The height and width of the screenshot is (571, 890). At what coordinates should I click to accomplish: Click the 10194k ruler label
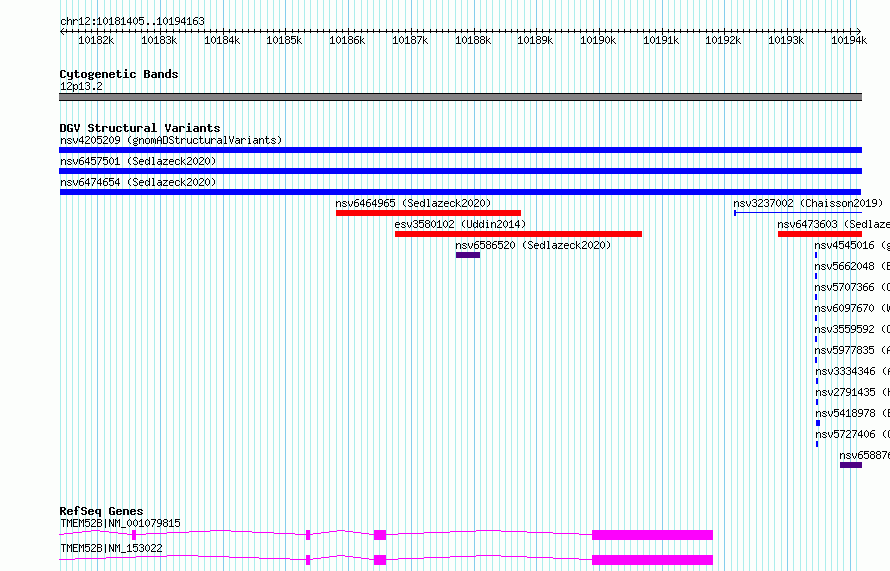tap(849, 40)
